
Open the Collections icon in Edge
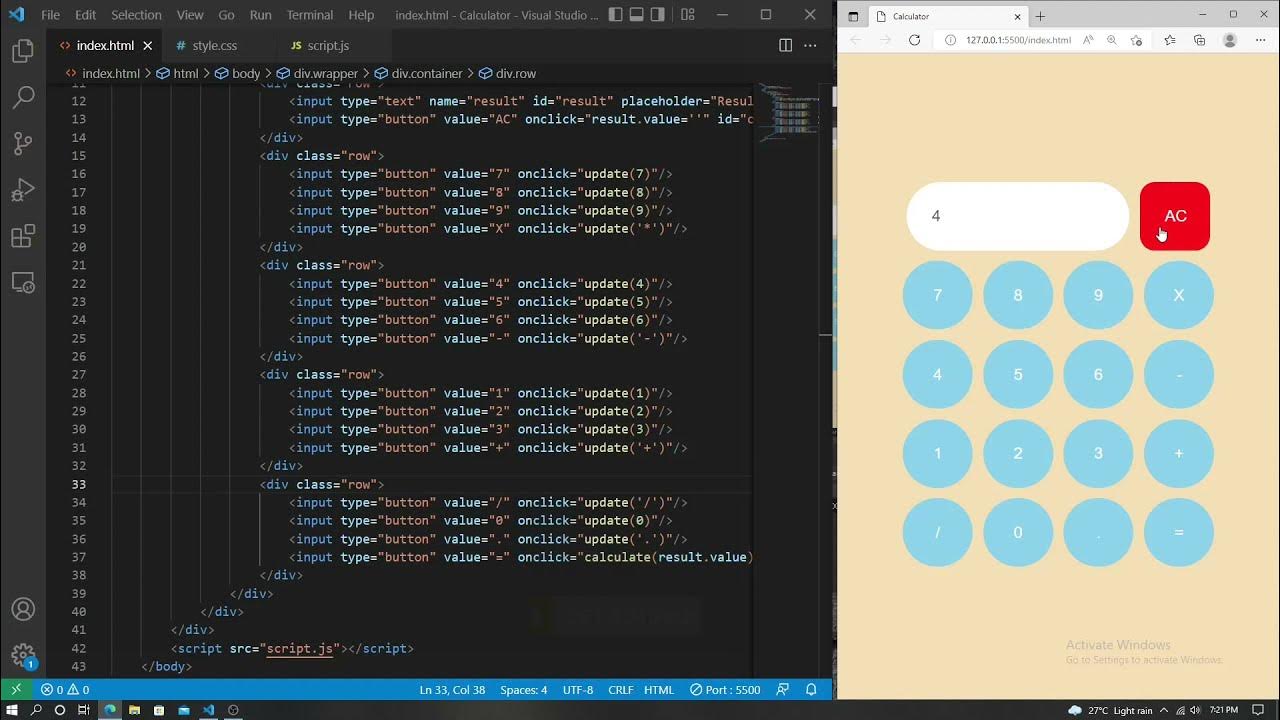point(1200,40)
